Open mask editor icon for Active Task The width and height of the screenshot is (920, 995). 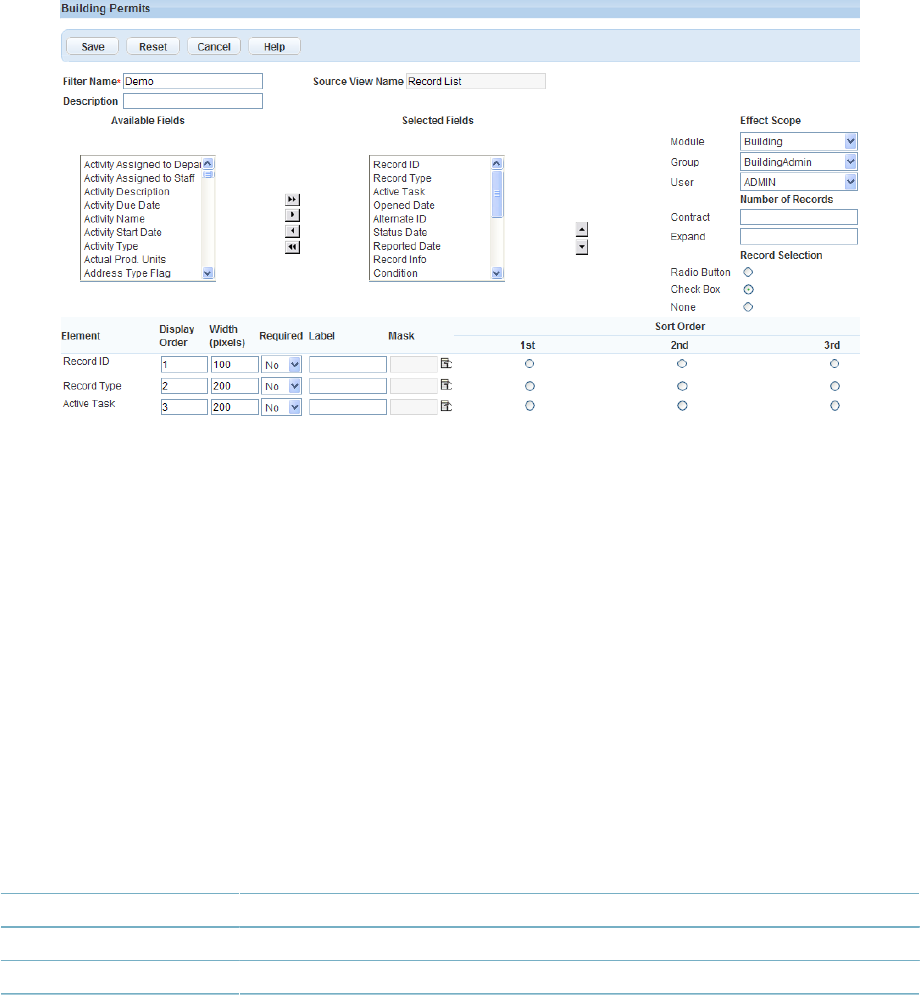446,406
